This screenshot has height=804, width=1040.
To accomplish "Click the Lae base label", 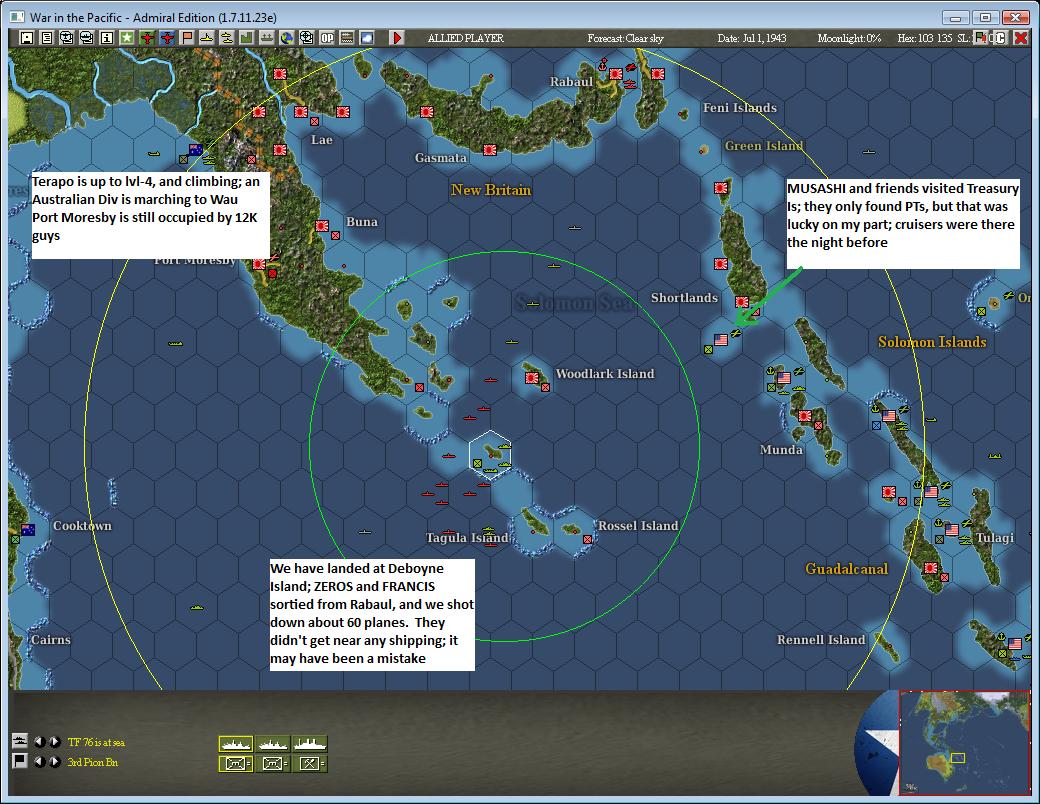I will tap(322, 139).
